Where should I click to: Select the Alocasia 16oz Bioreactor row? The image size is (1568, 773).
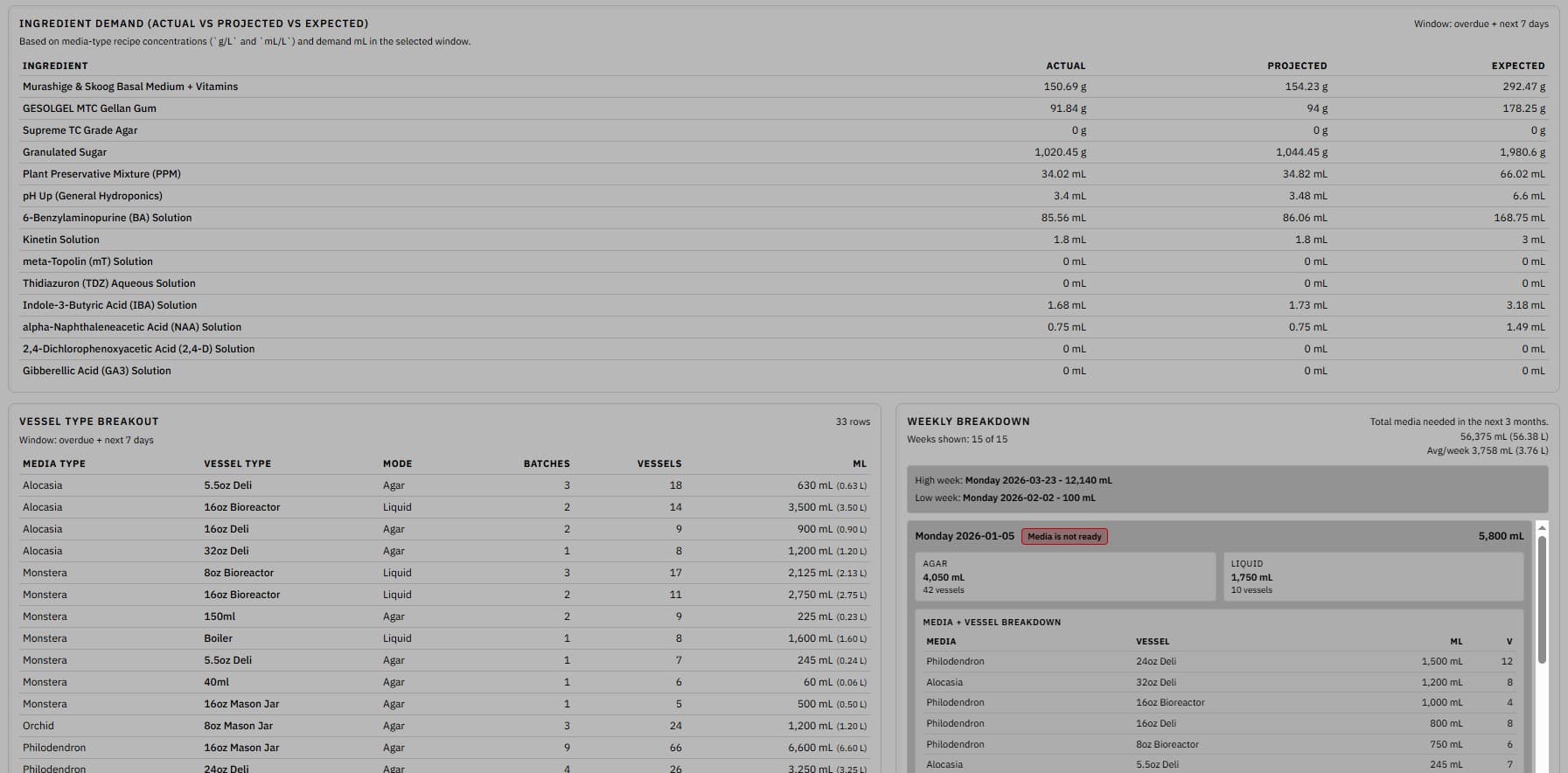coord(445,507)
